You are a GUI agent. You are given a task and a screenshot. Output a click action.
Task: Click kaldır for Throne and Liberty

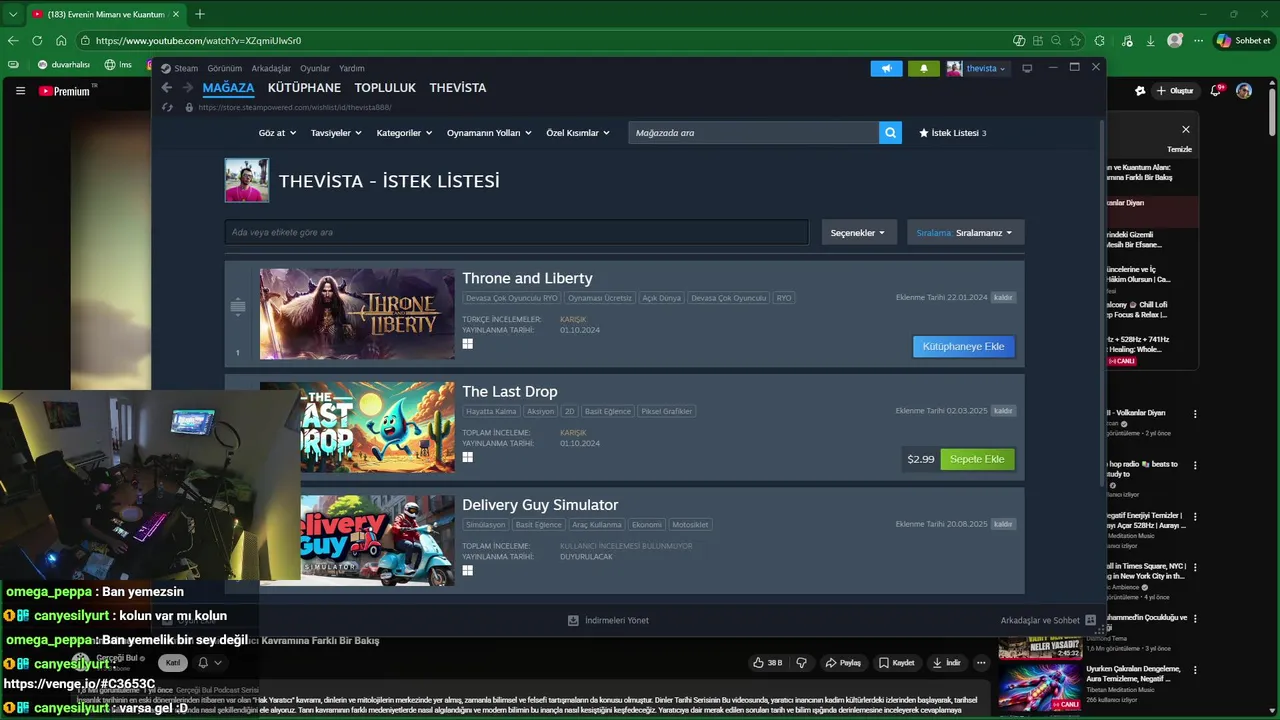[1003, 297]
